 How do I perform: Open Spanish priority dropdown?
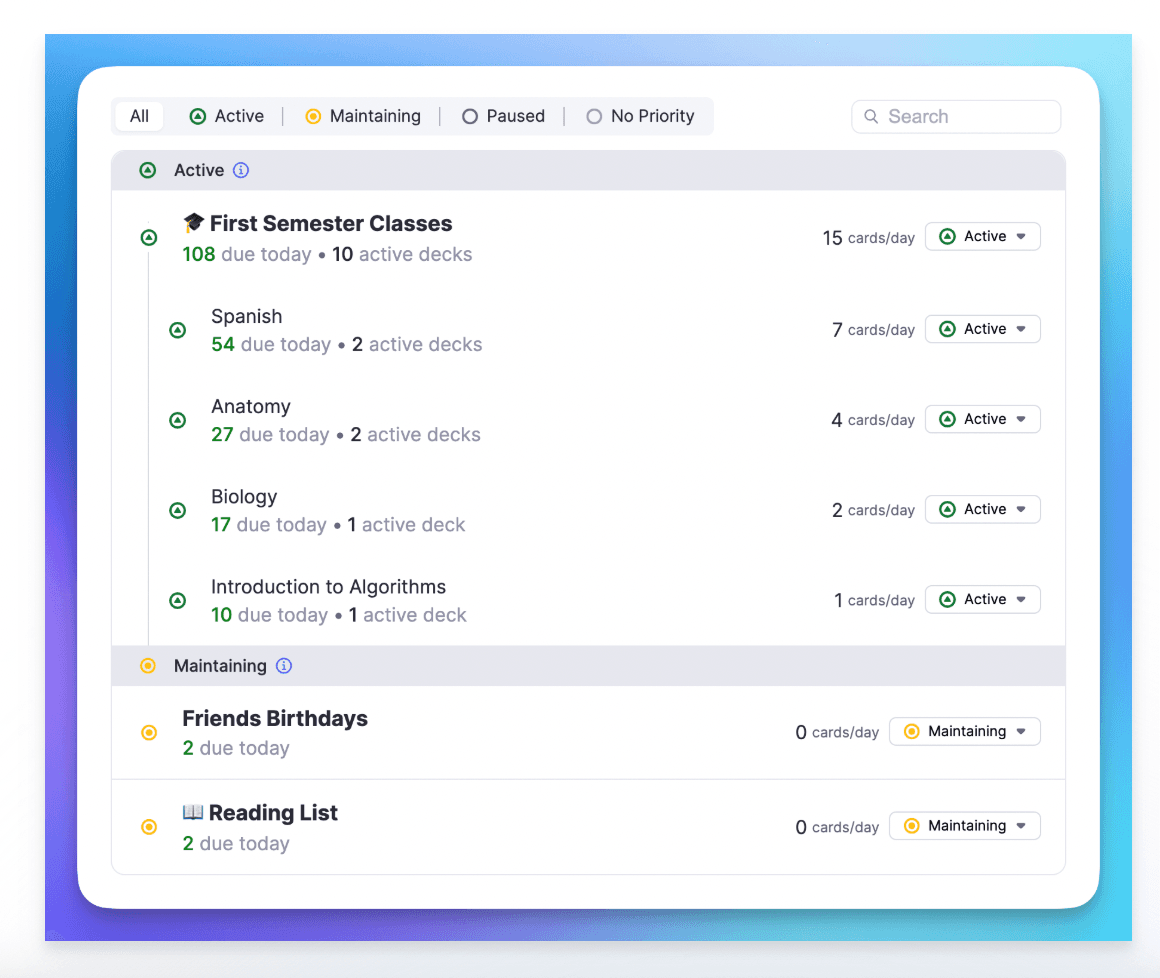(982, 329)
